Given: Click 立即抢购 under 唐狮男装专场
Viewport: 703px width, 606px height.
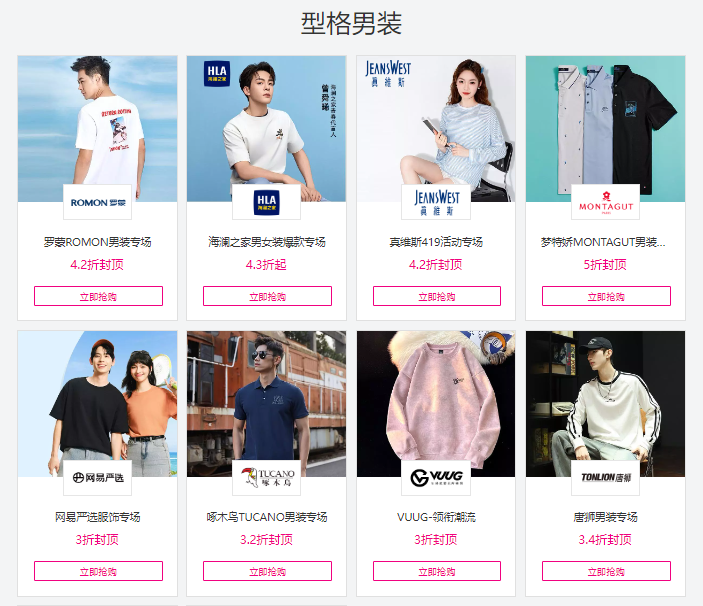Looking at the screenshot, I should 606,571.
